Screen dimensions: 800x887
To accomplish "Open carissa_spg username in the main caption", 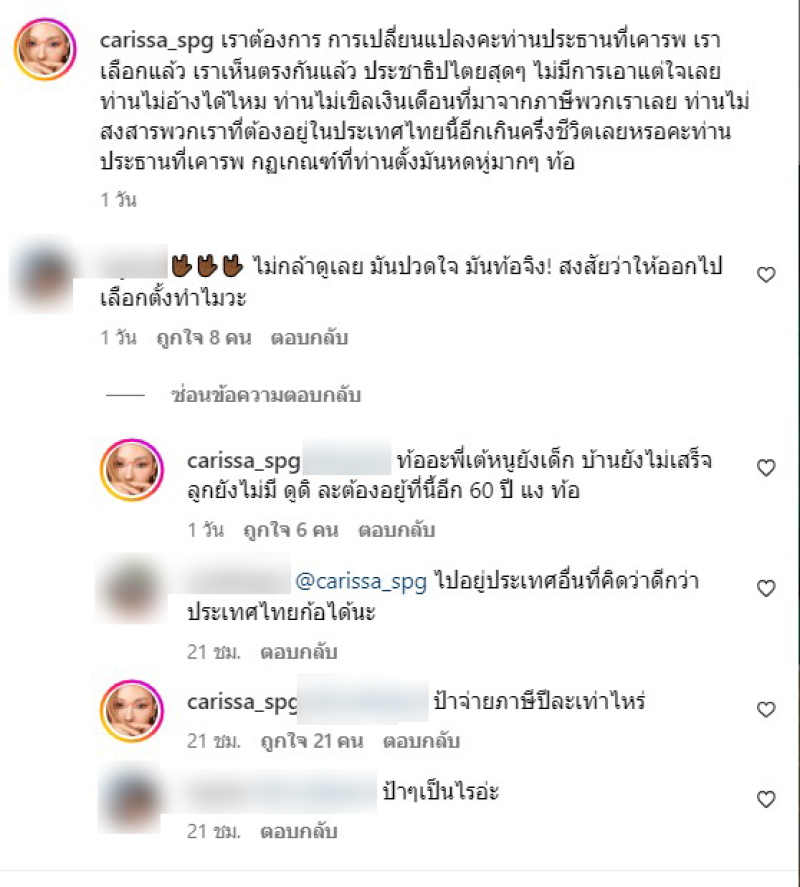I will (x=157, y=41).
